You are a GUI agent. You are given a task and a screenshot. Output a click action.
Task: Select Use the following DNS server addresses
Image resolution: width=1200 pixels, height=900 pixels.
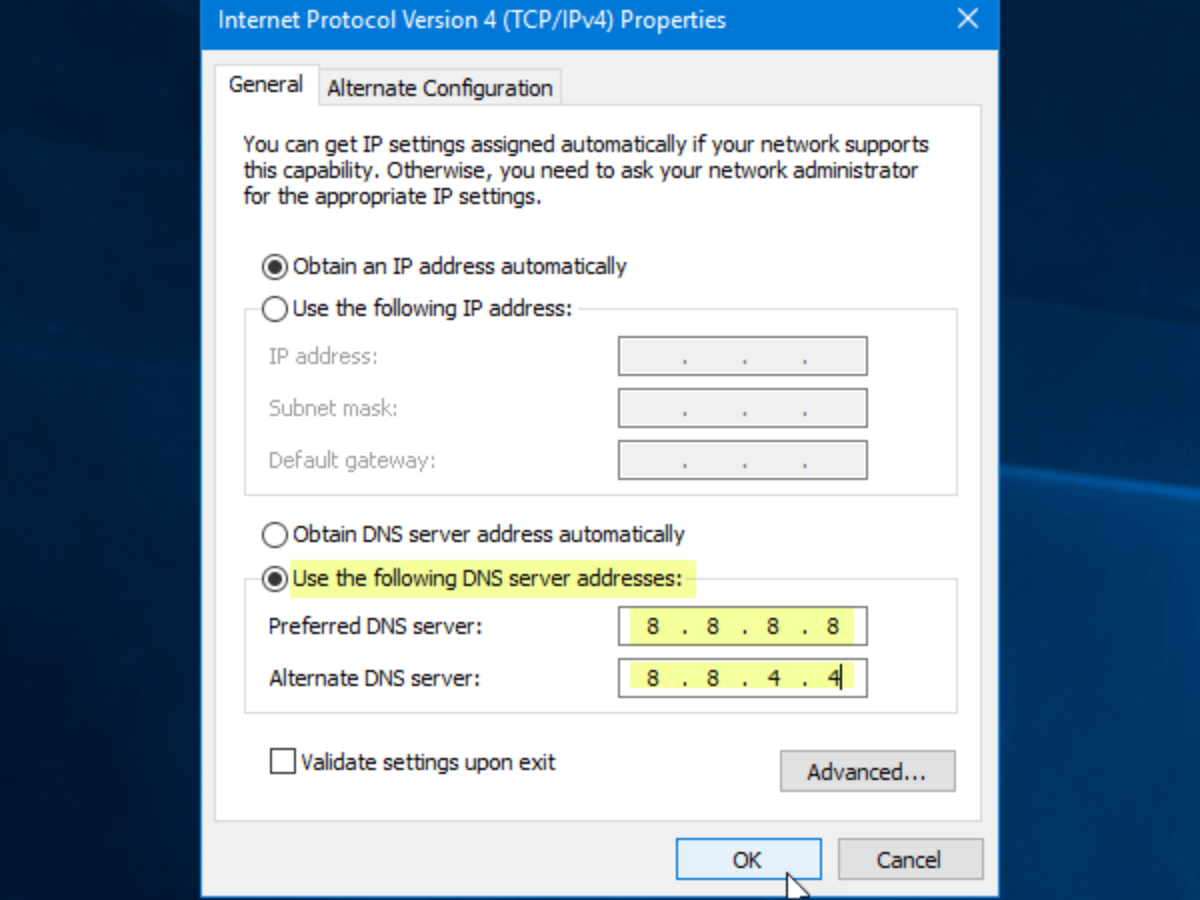click(274, 578)
